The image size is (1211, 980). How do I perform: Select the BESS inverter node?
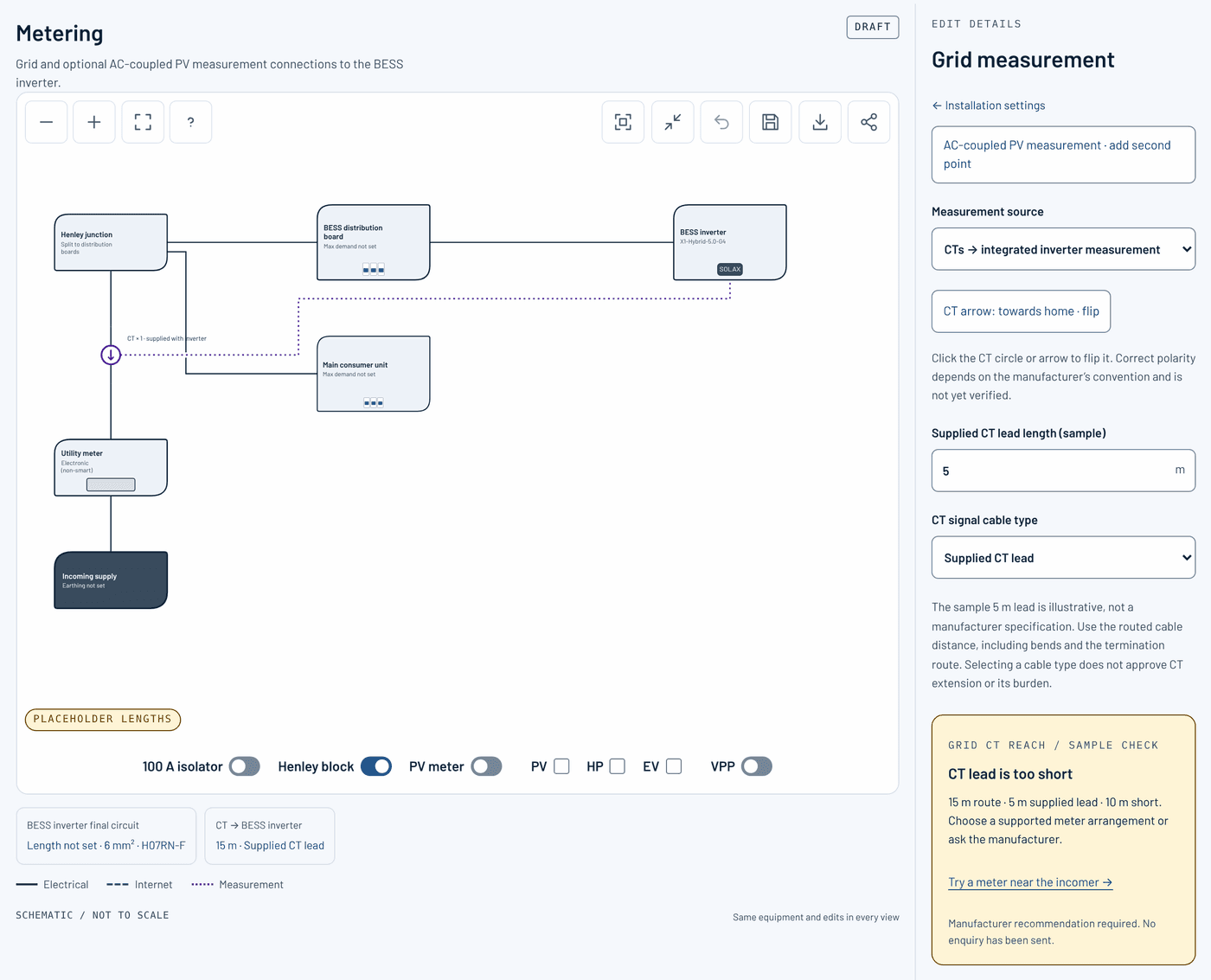click(x=730, y=242)
